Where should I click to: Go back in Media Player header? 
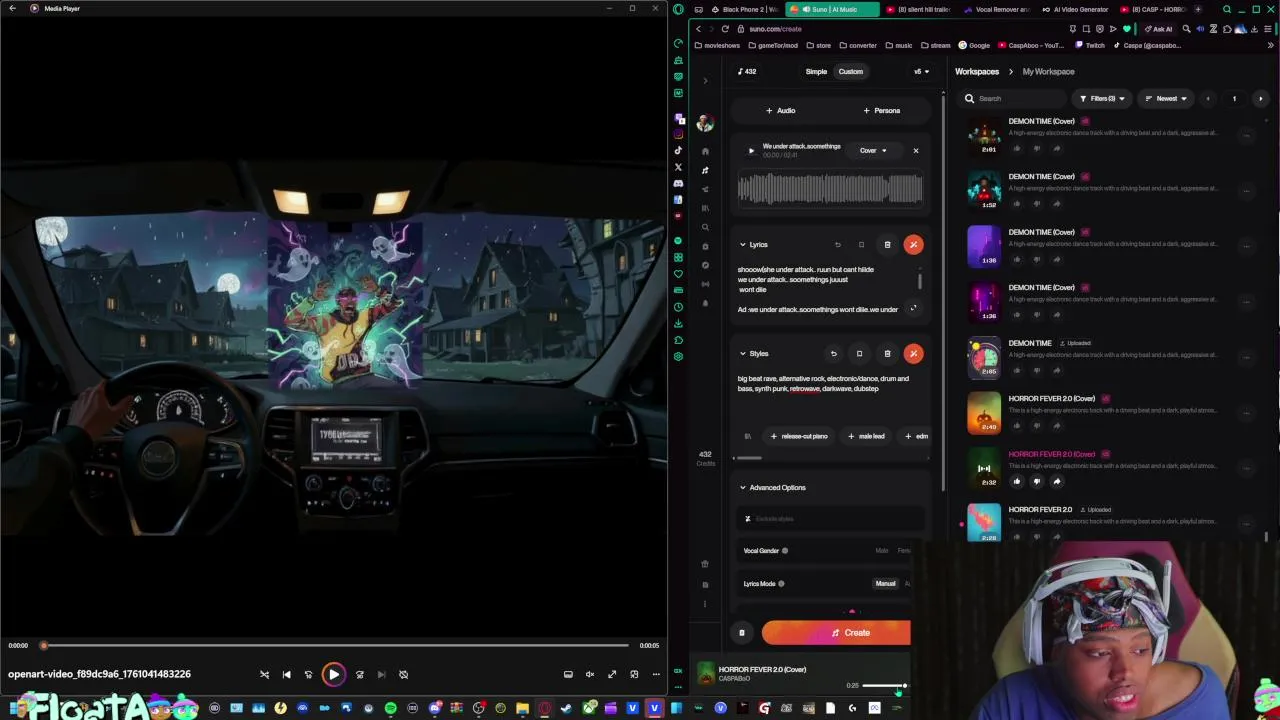tap(12, 8)
